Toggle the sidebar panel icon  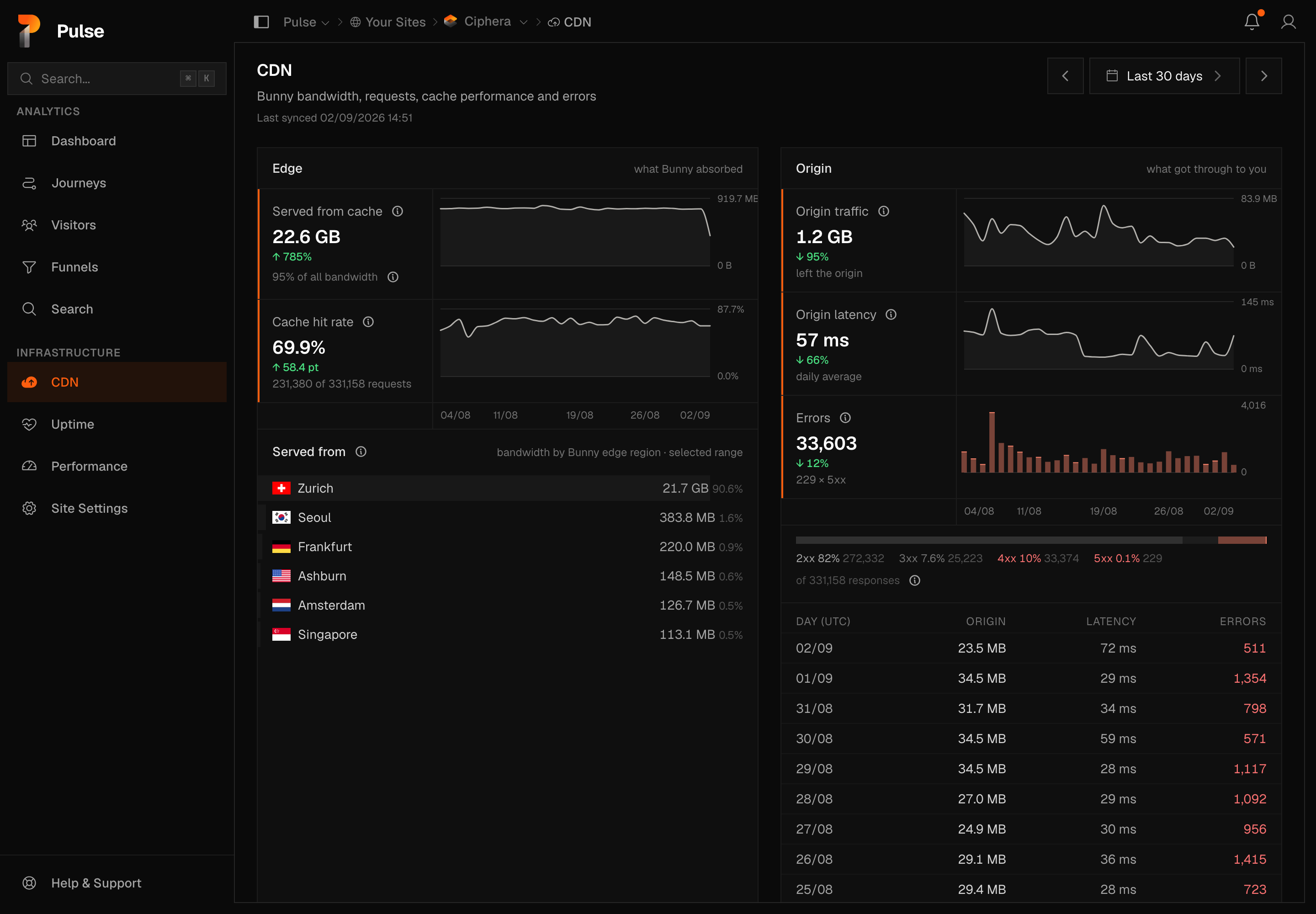261,22
